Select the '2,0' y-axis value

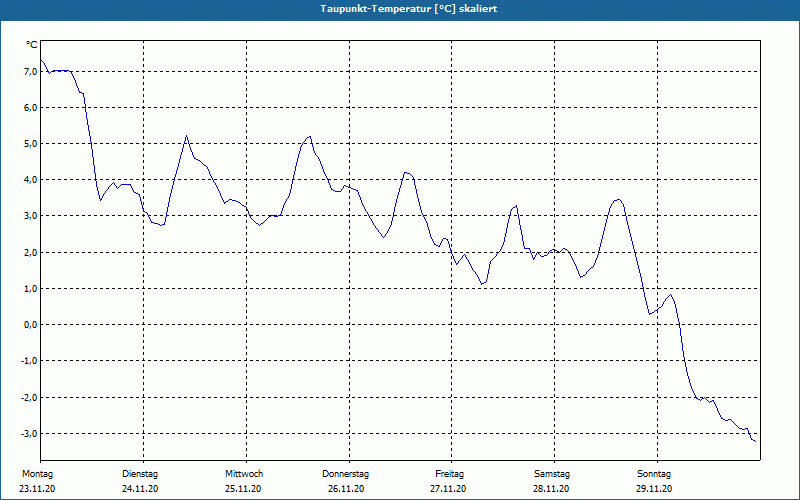pyautogui.click(x=30, y=253)
